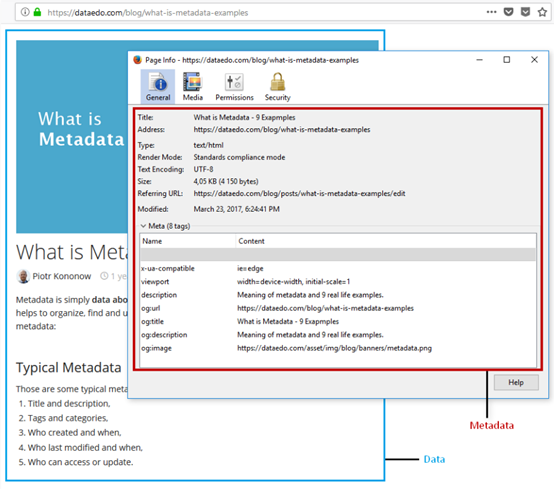Click the Title value What is Metadata

click(244, 117)
